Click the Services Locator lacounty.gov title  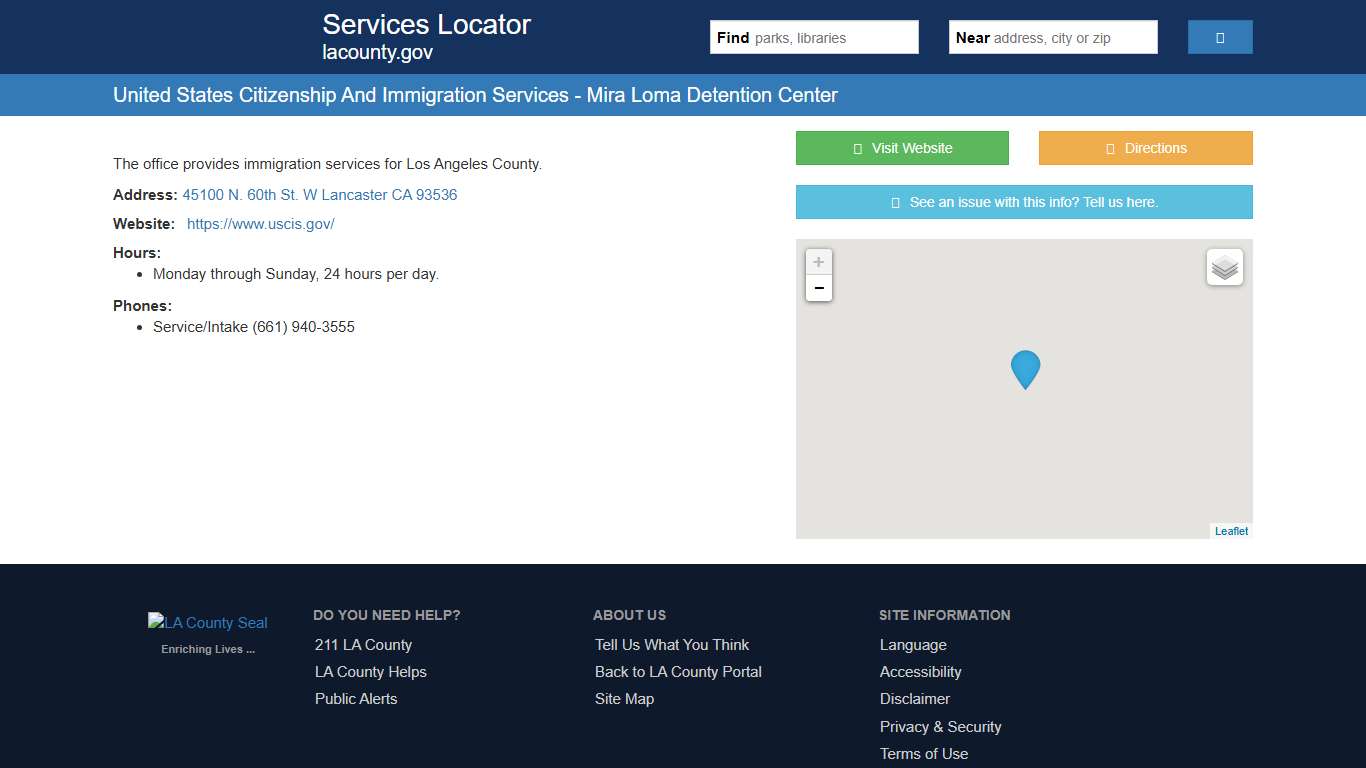point(426,35)
